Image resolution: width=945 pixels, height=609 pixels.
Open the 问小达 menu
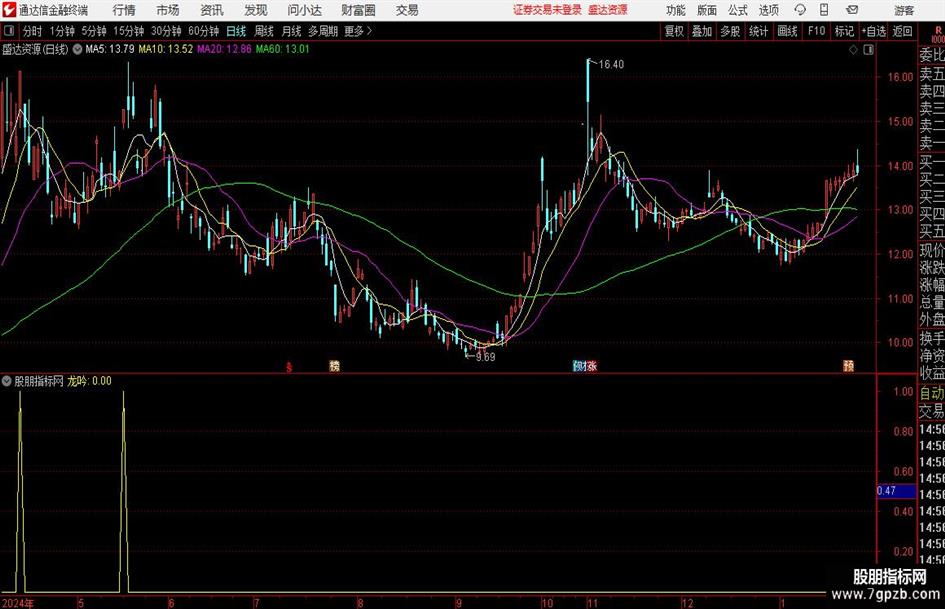(x=304, y=10)
